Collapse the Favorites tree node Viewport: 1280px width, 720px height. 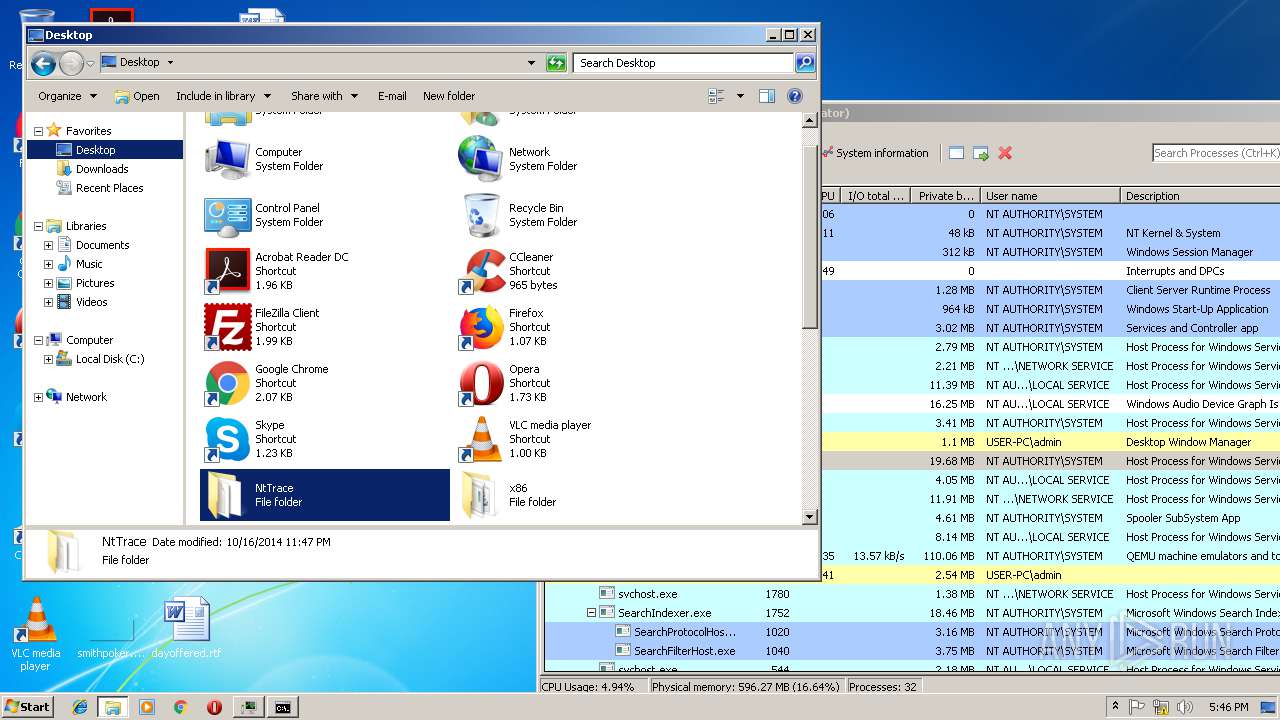pyautogui.click(x=39, y=131)
